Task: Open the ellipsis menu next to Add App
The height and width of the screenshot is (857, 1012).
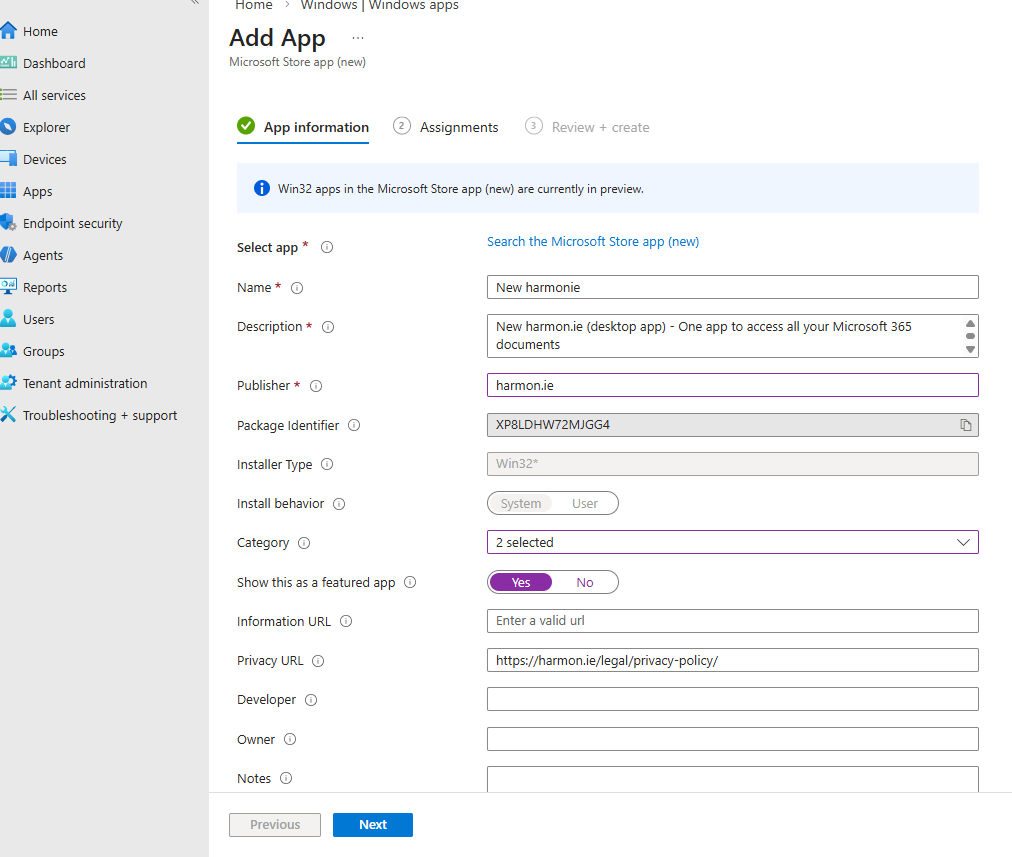Action: [x=357, y=37]
